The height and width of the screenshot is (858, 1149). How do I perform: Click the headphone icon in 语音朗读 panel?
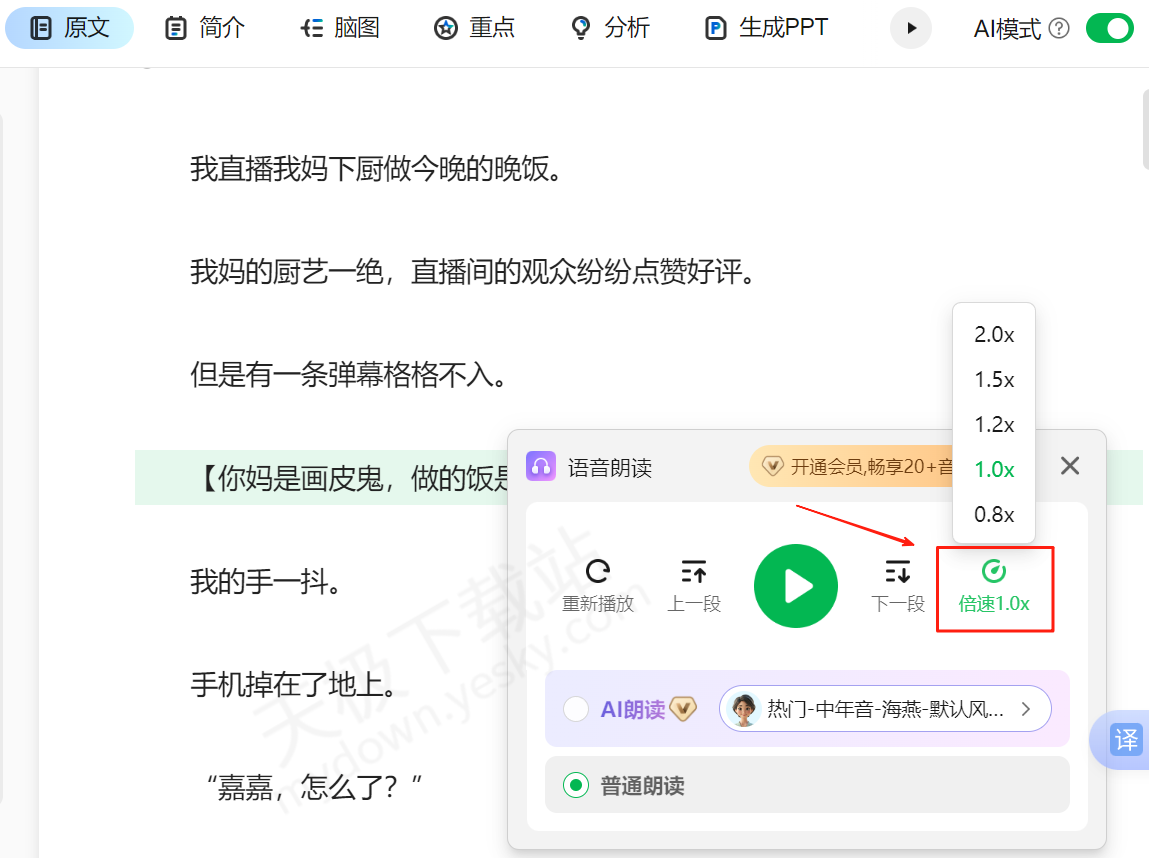click(x=541, y=466)
